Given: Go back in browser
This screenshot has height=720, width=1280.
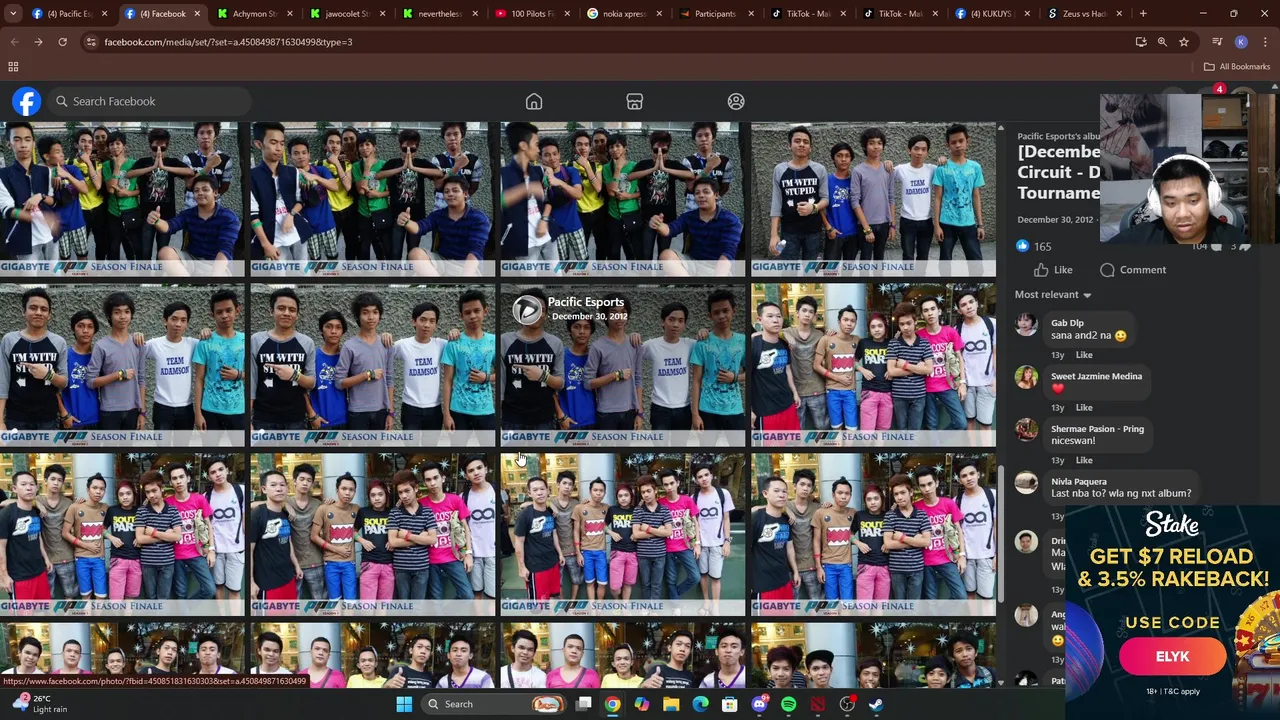Looking at the screenshot, I should 15,42.
